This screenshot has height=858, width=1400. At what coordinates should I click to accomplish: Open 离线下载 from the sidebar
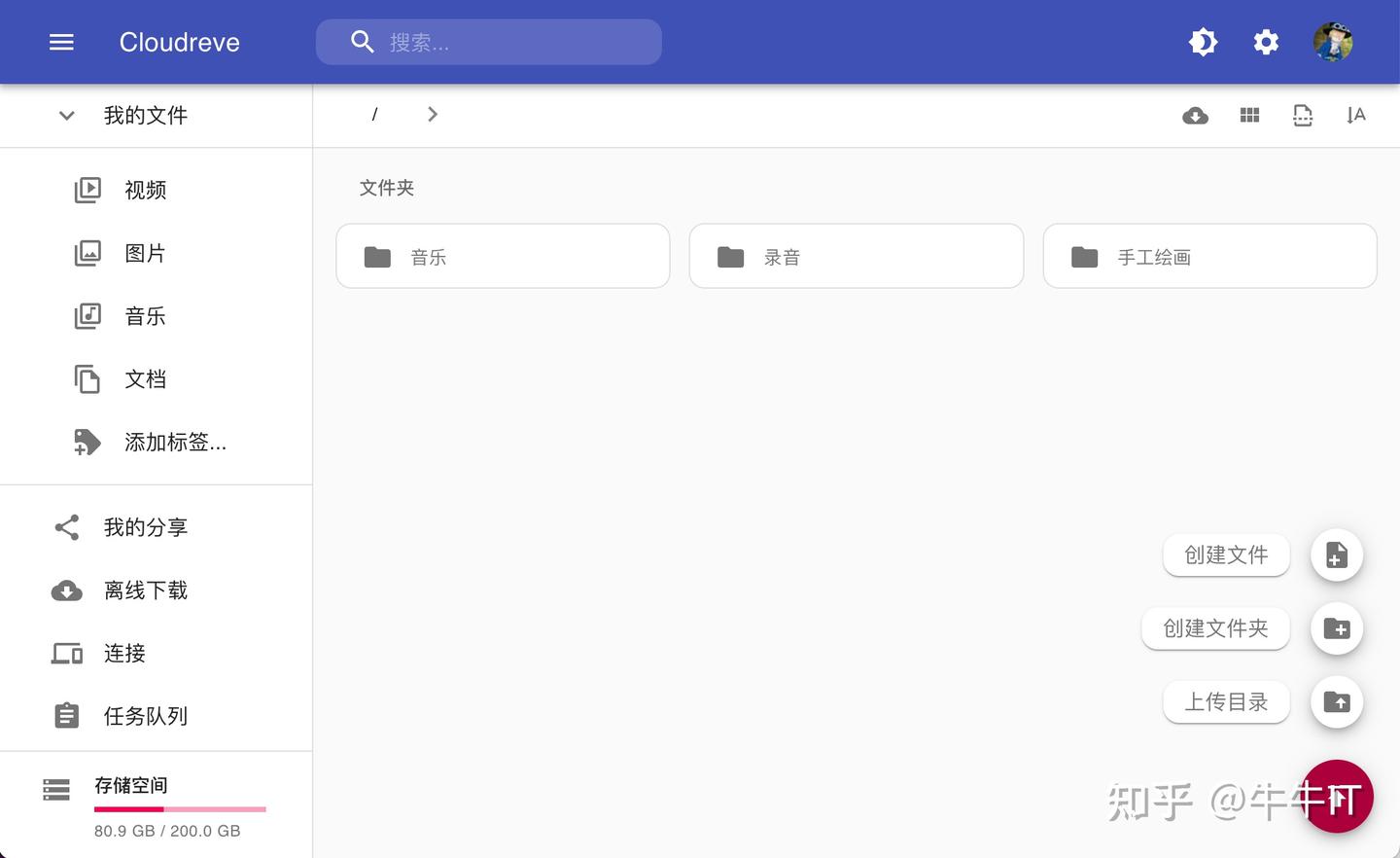pyautogui.click(x=146, y=590)
